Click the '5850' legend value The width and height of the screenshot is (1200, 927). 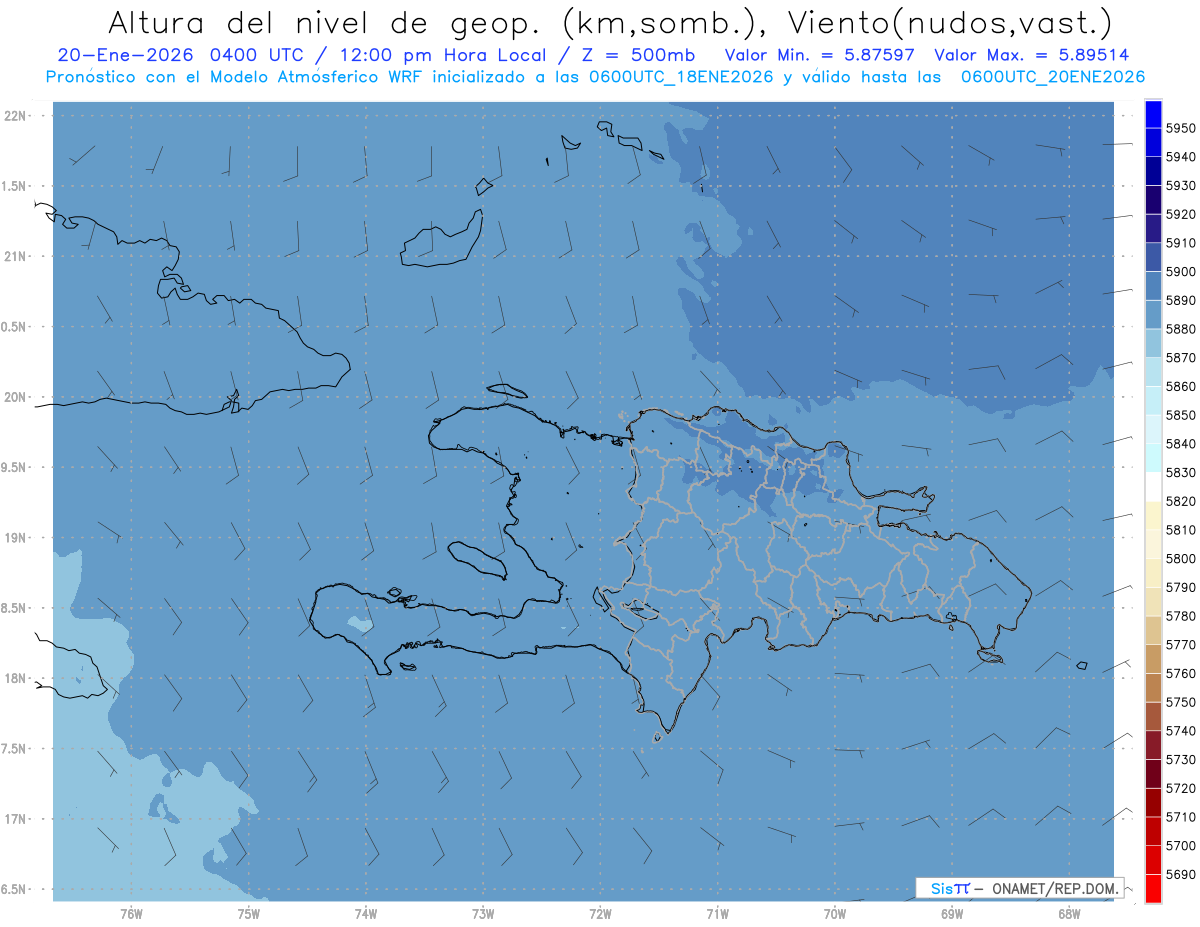(1181, 415)
